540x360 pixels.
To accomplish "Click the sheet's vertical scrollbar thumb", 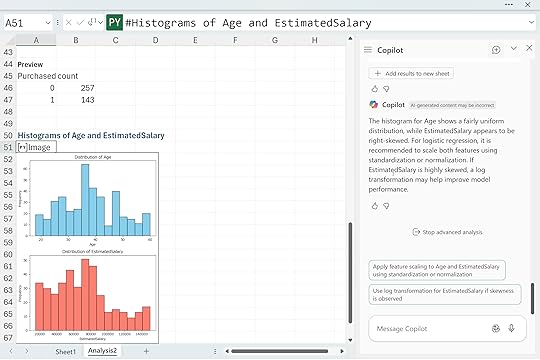I will [350, 273].
